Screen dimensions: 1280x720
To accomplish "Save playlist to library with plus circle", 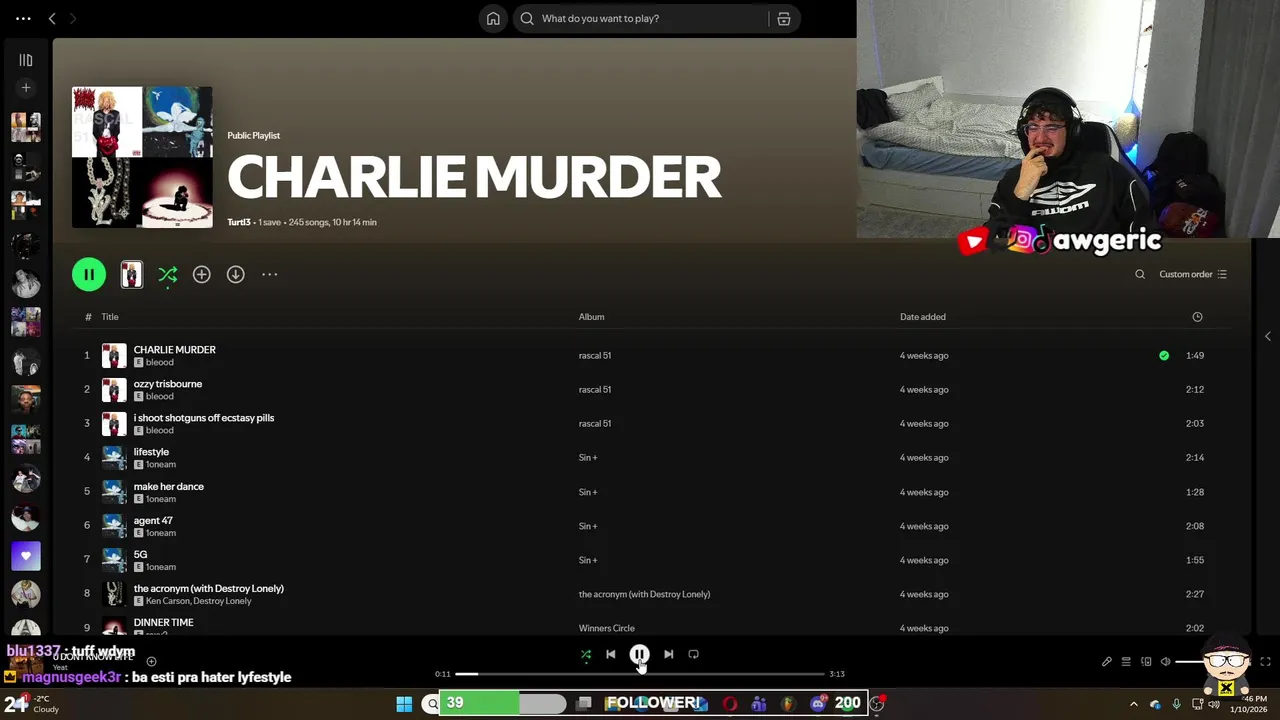I will 202,274.
